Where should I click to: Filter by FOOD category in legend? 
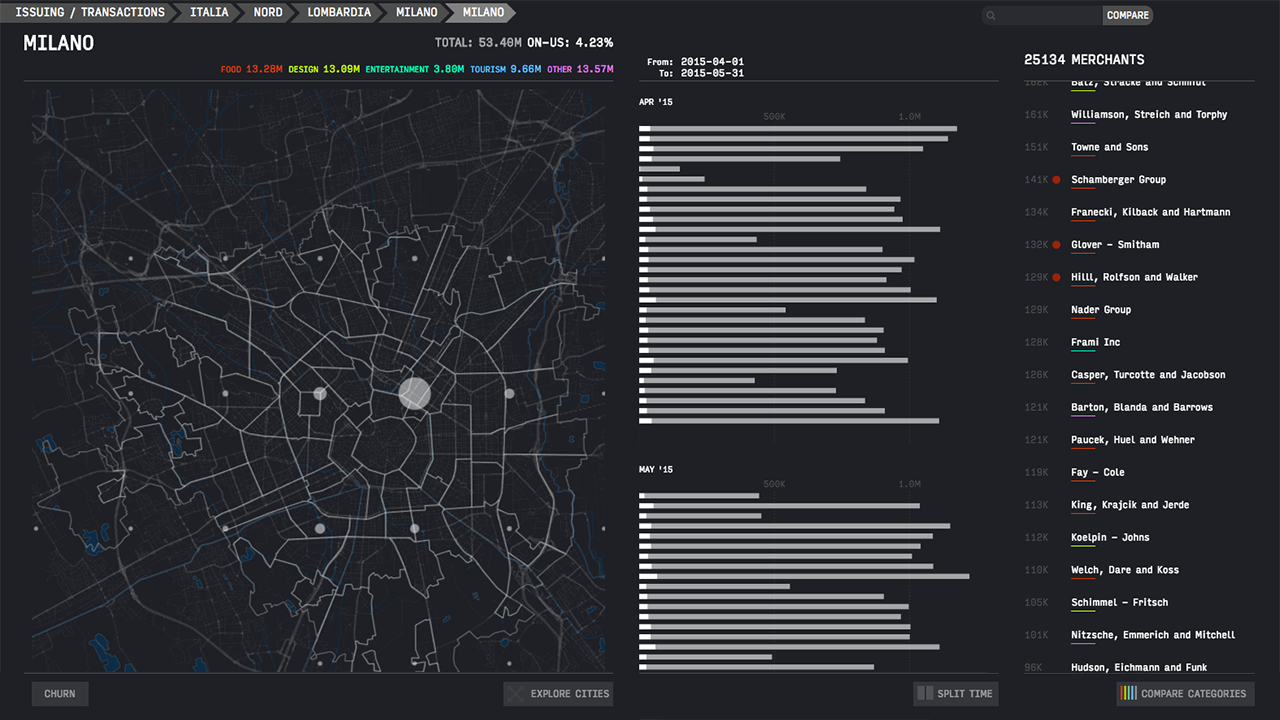point(251,69)
